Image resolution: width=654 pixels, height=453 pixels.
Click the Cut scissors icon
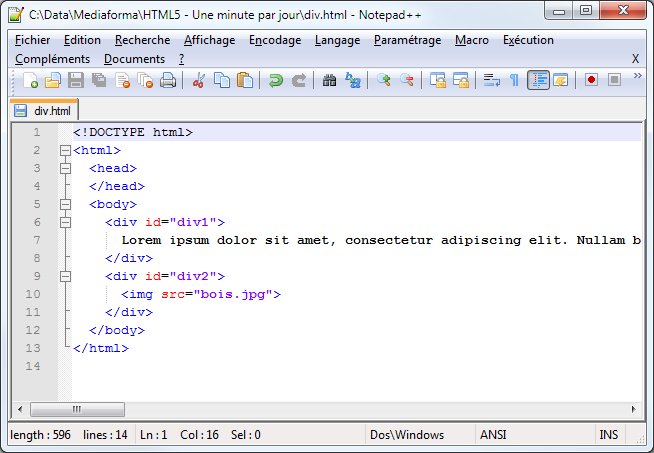199,81
